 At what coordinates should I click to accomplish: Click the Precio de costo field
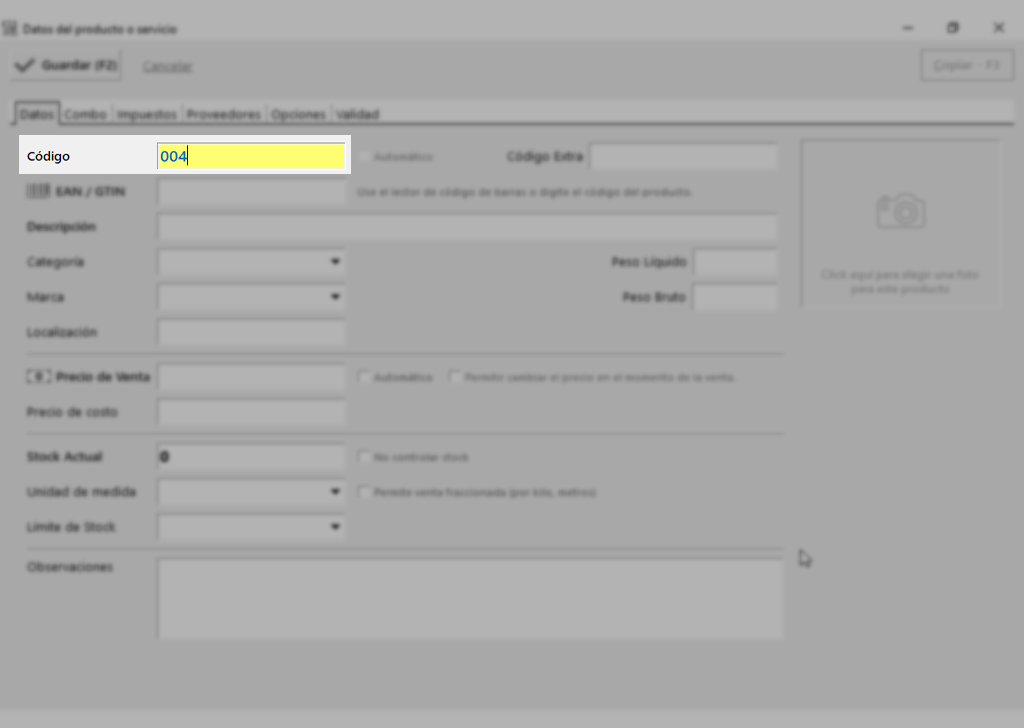(251, 413)
